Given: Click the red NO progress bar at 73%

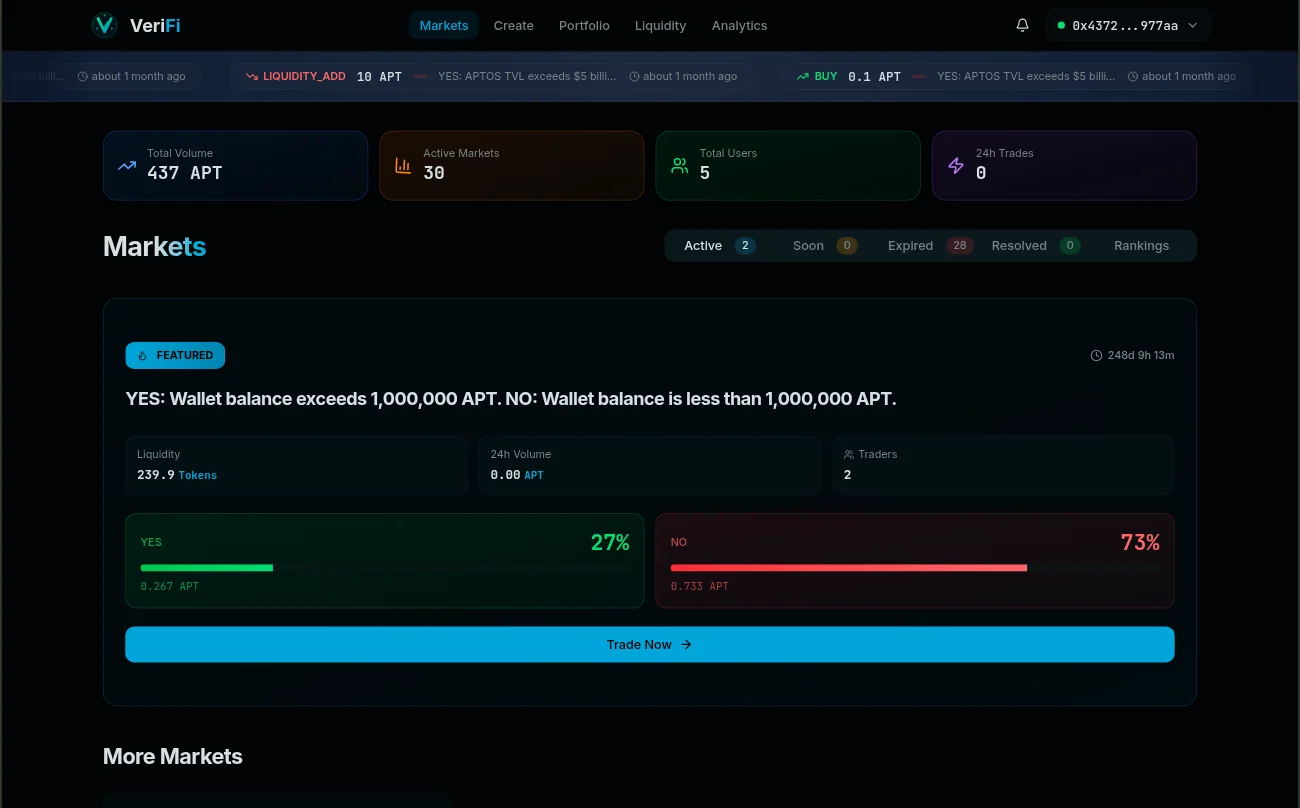Looking at the screenshot, I should click(848, 567).
